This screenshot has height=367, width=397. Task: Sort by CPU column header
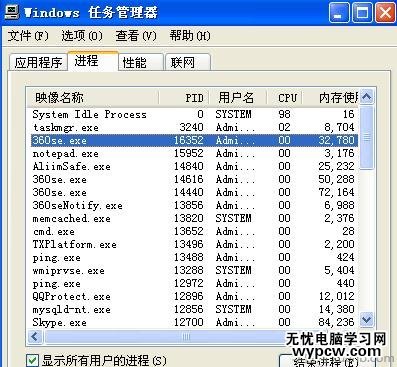[x=285, y=98]
